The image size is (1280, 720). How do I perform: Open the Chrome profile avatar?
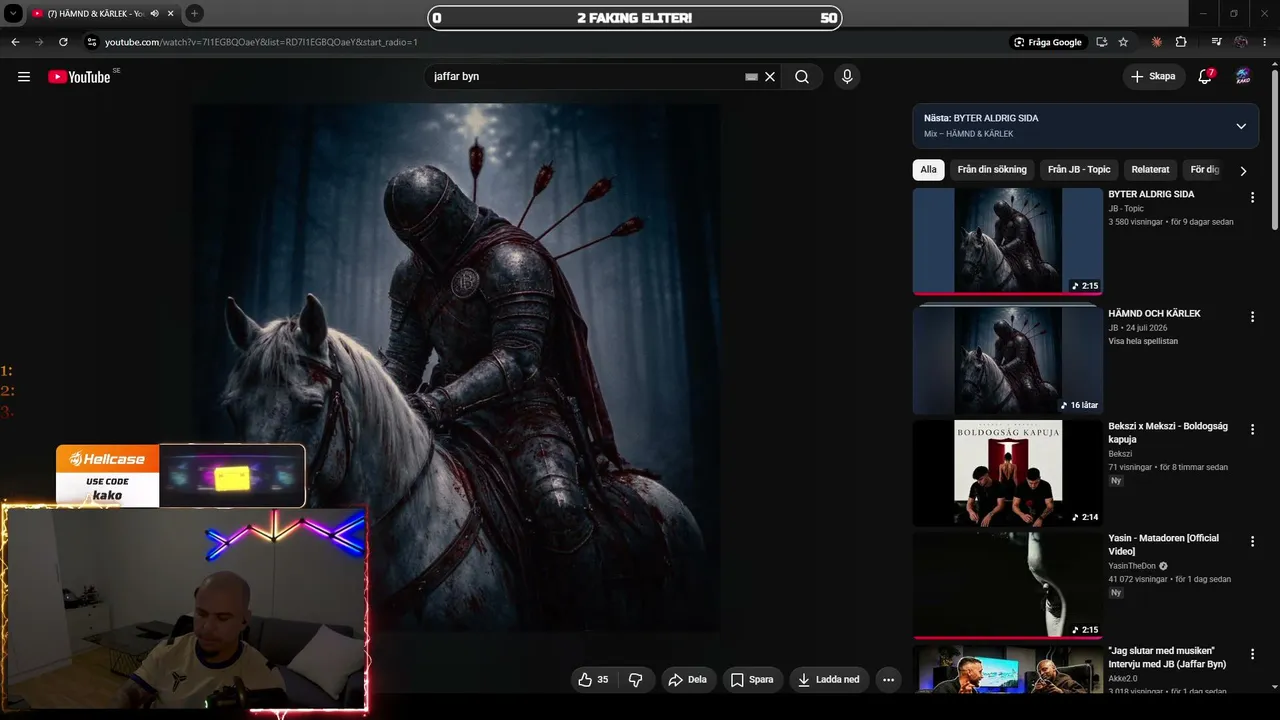click(x=1241, y=42)
